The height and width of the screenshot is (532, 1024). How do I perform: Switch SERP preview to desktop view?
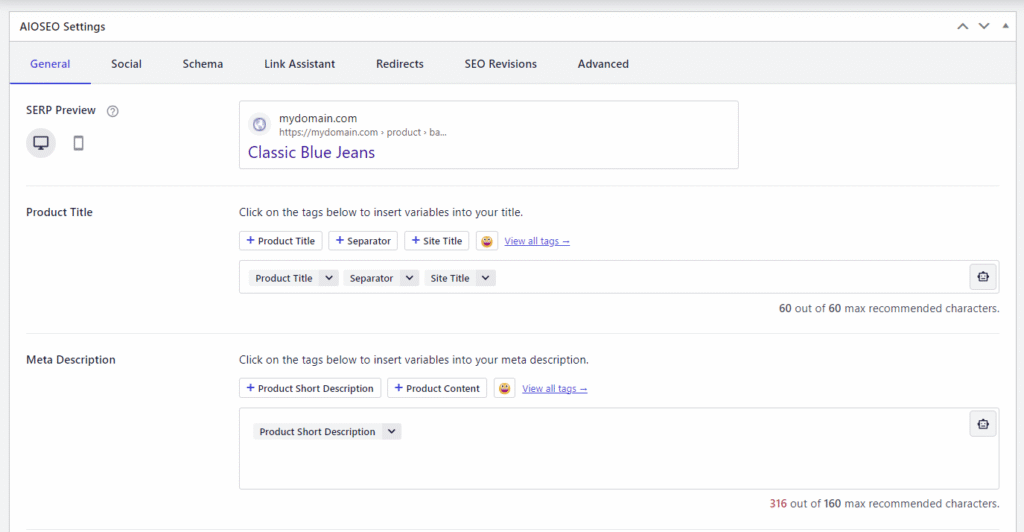tap(40, 143)
